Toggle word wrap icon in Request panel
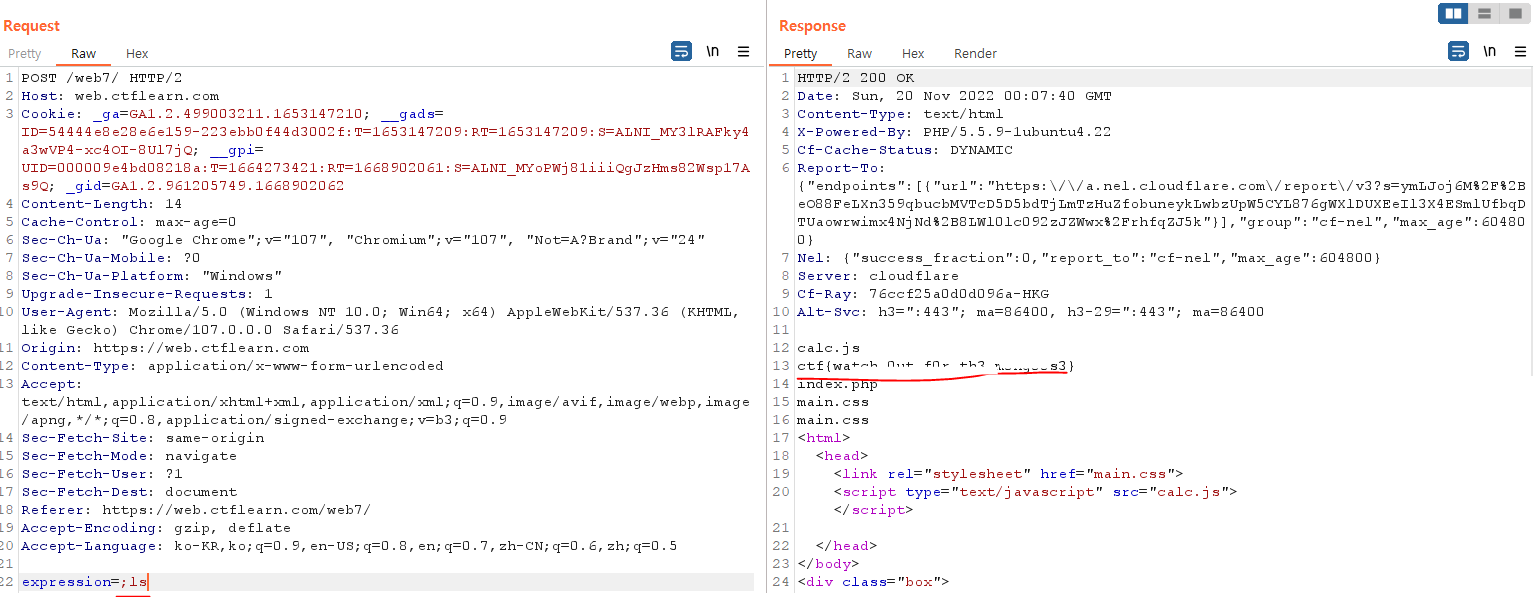The height and width of the screenshot is (597, 1533). [x=681, y=51]
